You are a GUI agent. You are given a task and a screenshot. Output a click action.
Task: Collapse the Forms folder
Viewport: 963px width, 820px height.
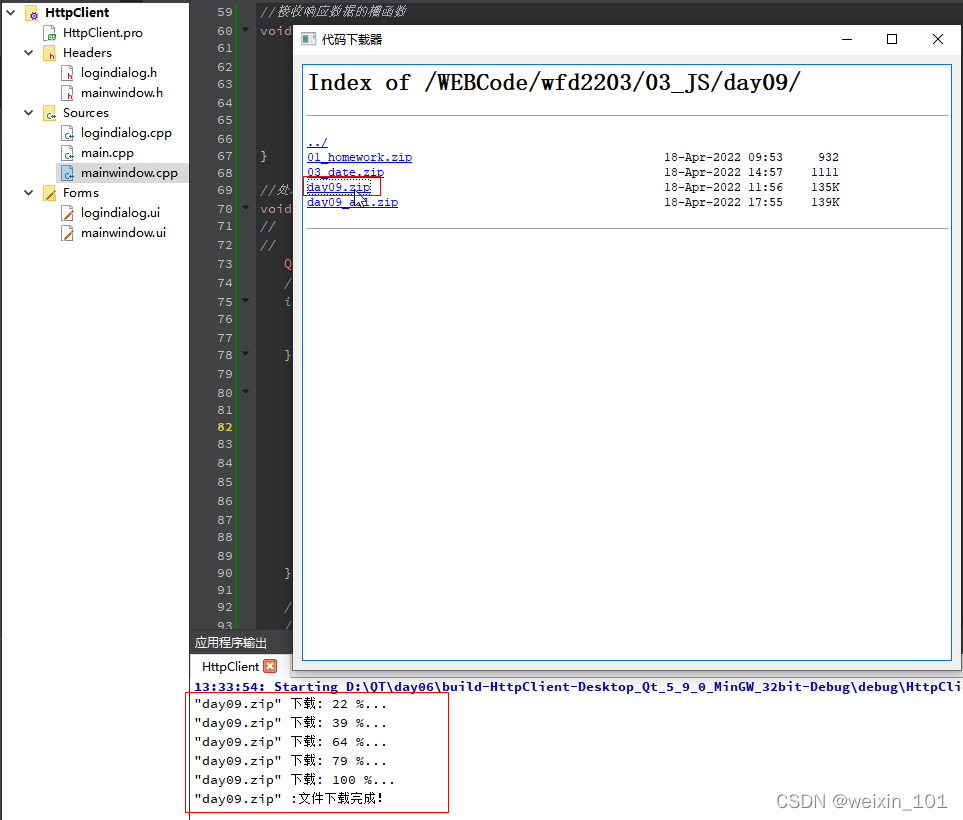(28, 193)
